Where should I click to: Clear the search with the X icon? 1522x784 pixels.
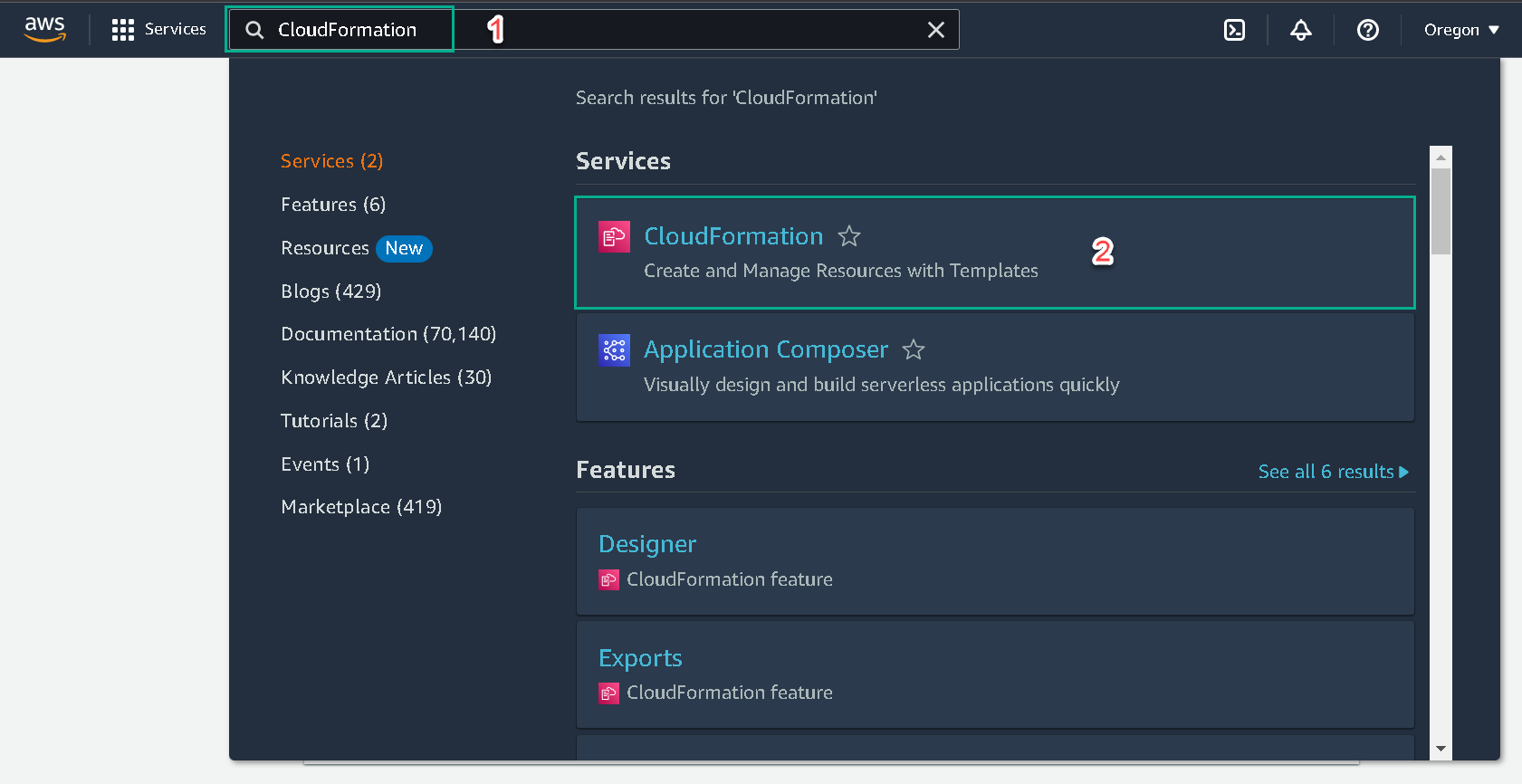point(936,30)
